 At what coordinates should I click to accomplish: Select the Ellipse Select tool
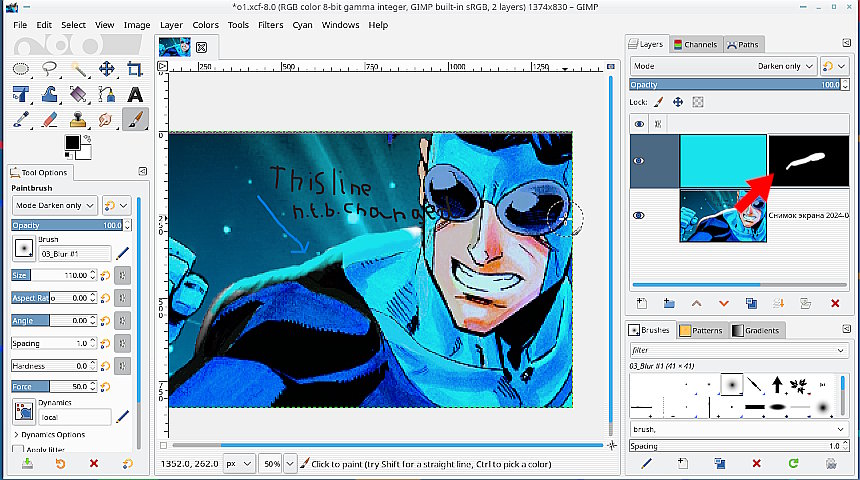(x=21, y=69)
